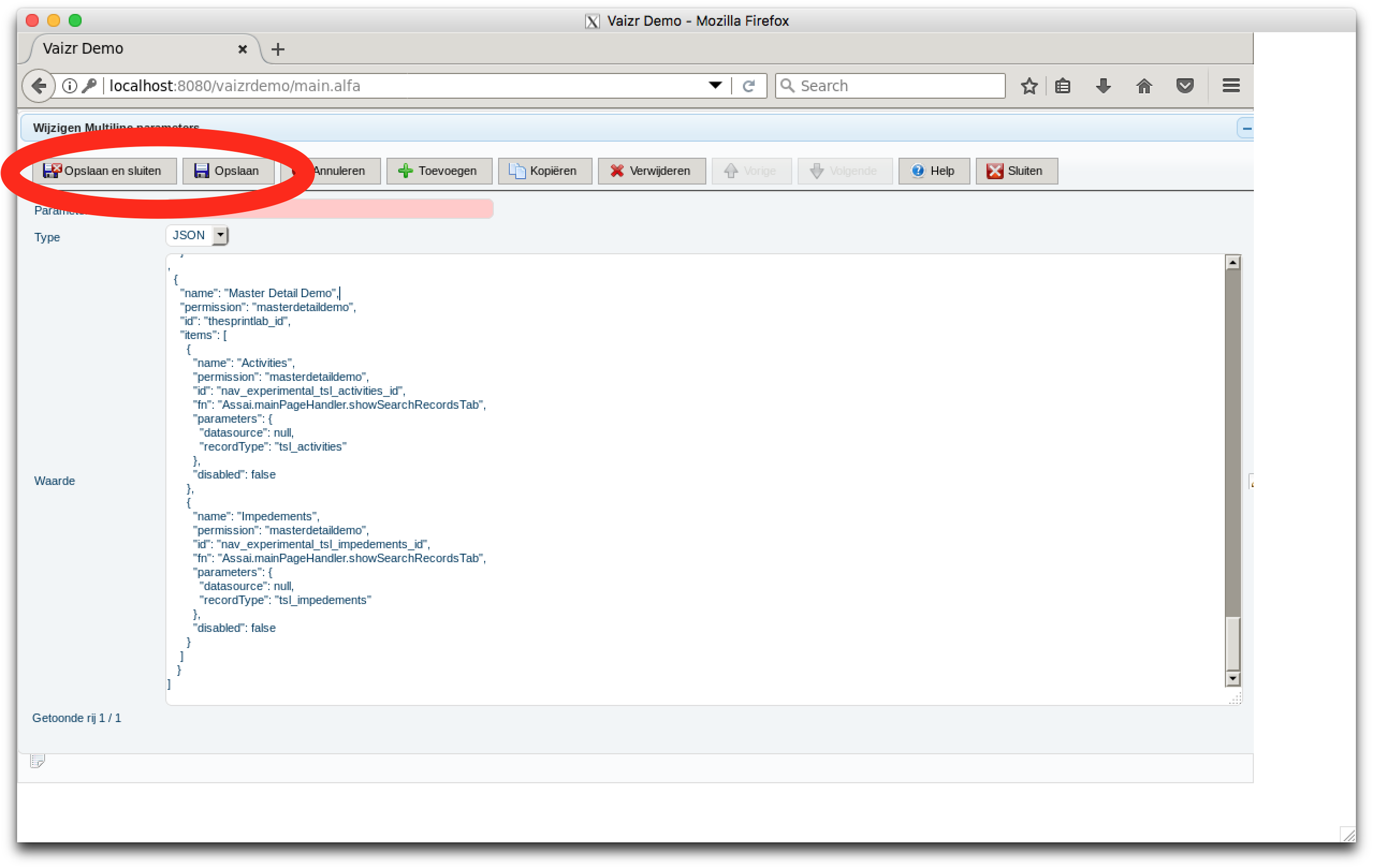Open a new tab with plus button

click(278, 49)
